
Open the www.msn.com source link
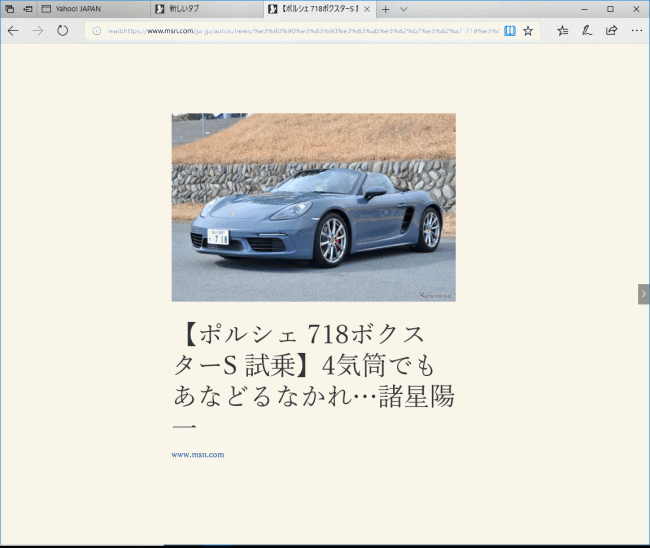(198, 455)
